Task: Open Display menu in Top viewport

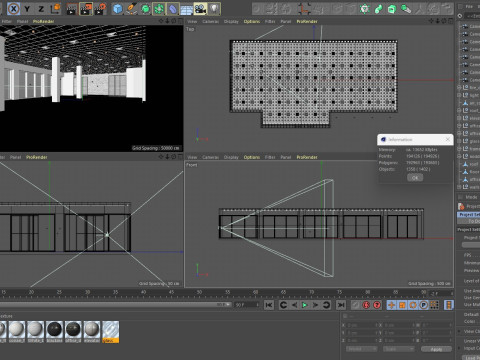Action: point(231,21)
